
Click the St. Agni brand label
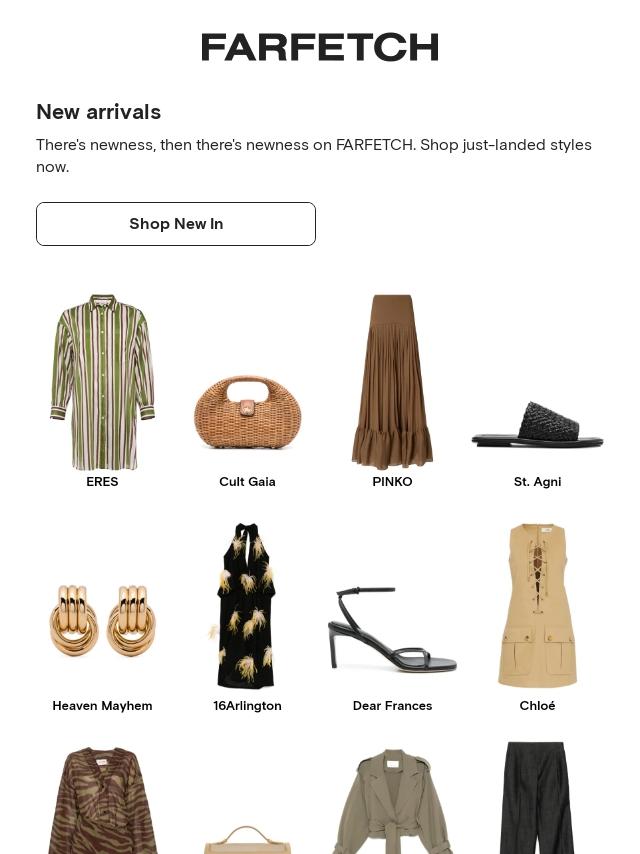point(538,481)
